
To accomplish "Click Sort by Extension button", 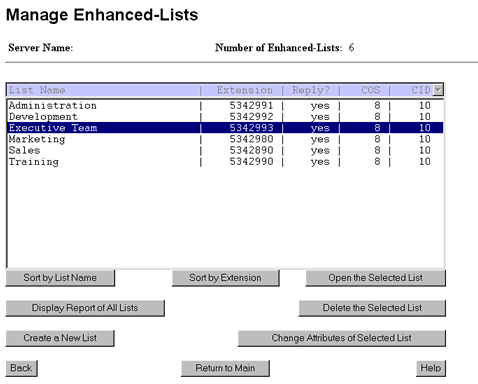I will pos(226,278).
